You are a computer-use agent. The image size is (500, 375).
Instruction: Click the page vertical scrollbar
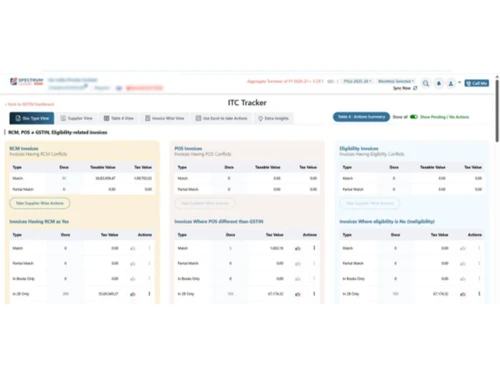pyautogui.click(x=497, y=110)
